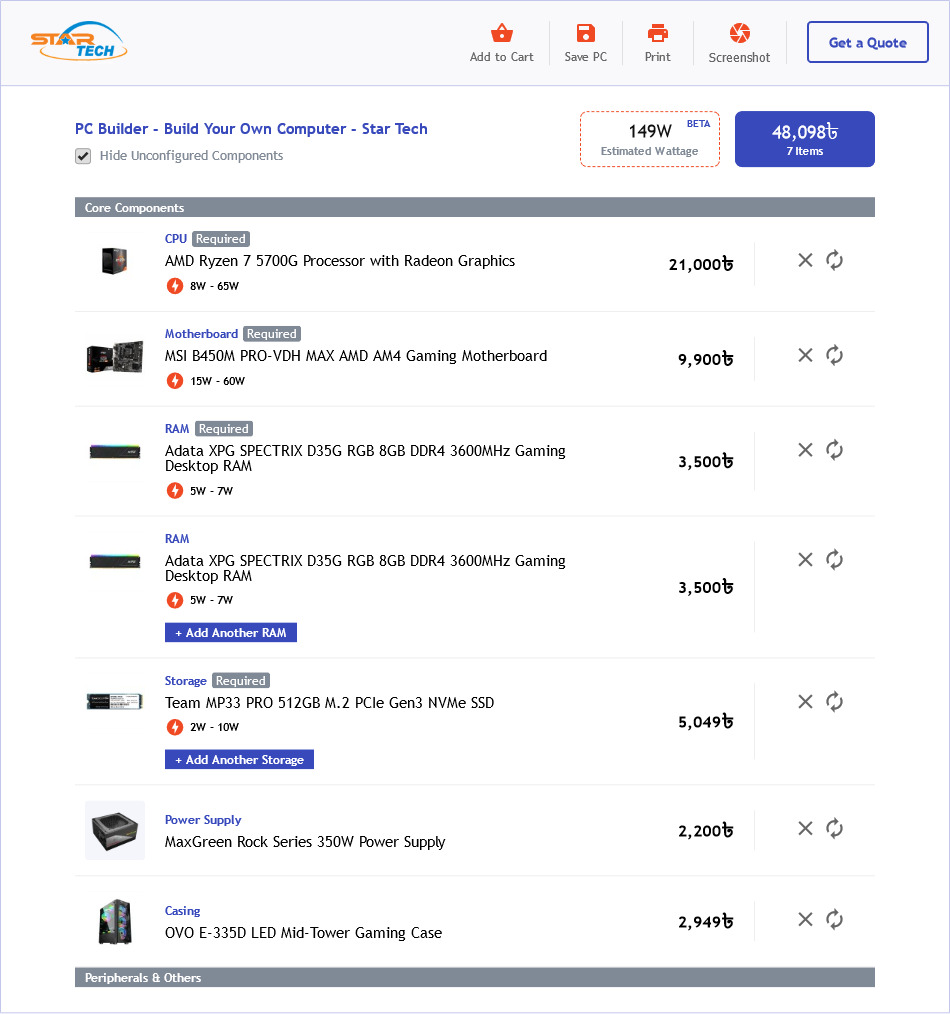
Task: Open the Star Tech logo homepage link
Action: point(79,42)
